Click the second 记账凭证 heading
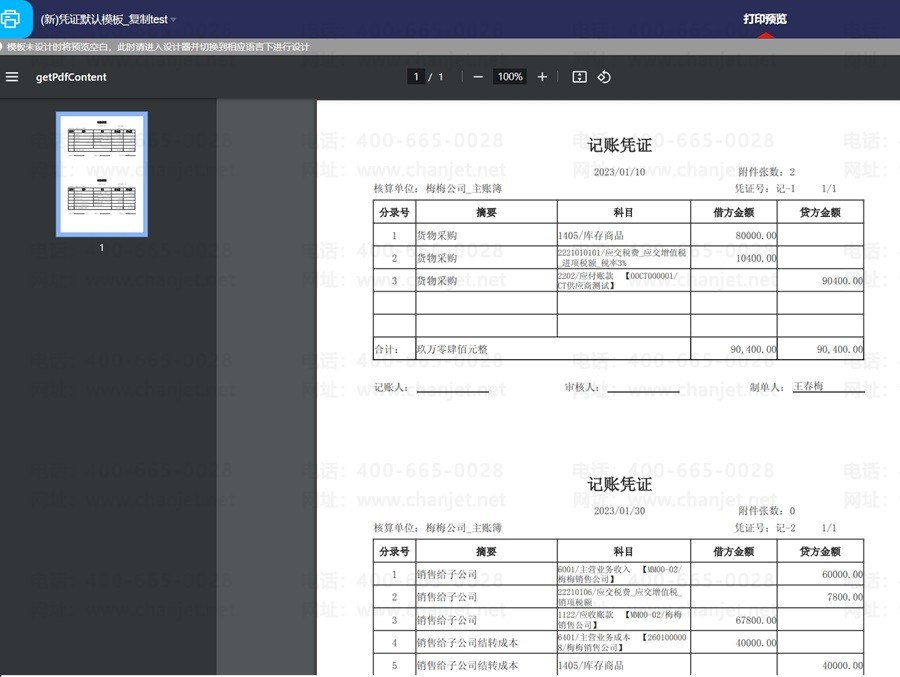 point(619,485)
